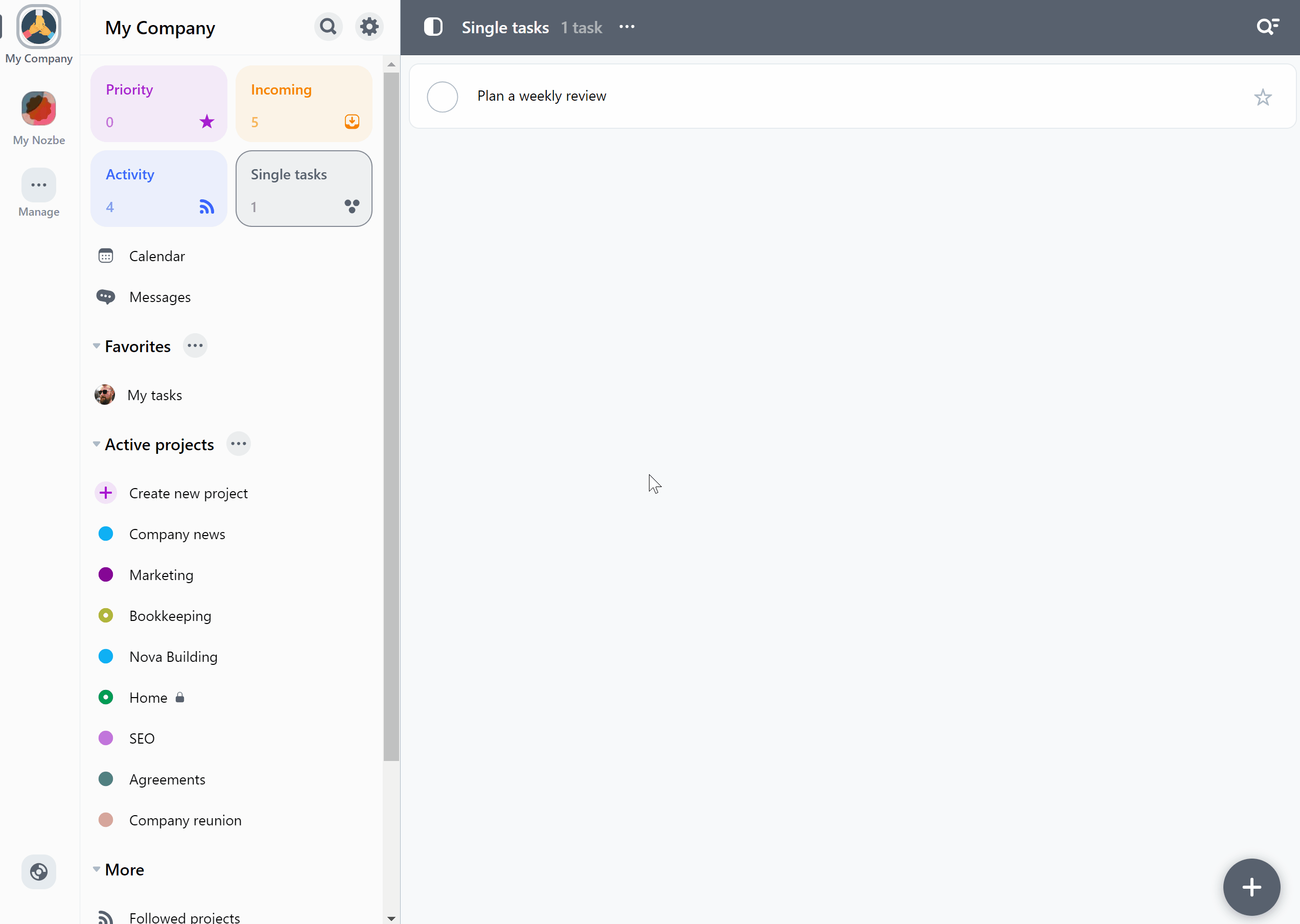Click the Incoming tasks icon

(x=352, y=121)
